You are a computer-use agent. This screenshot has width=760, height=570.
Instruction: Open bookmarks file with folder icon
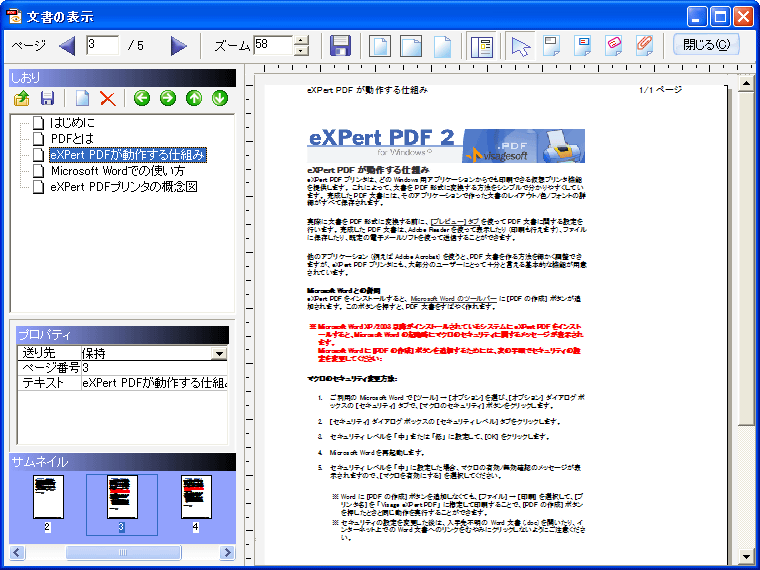(21, 98)
